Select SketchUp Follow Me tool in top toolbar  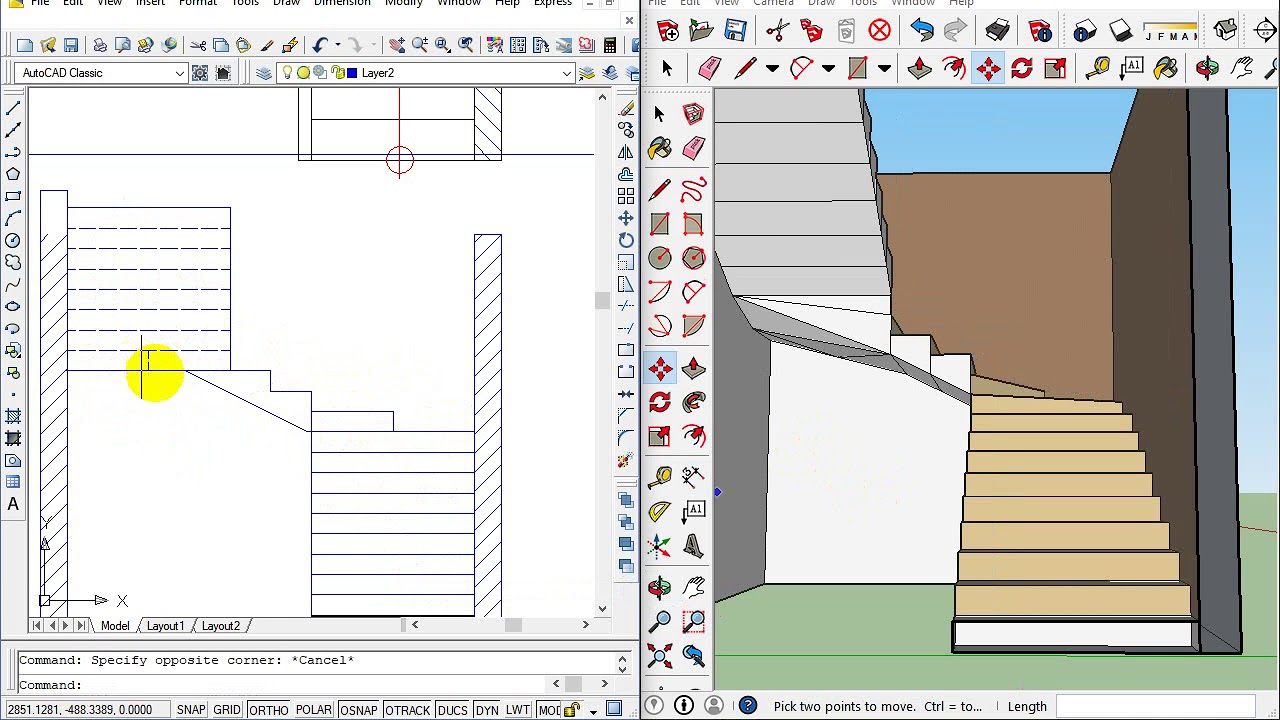coord(953,68)
